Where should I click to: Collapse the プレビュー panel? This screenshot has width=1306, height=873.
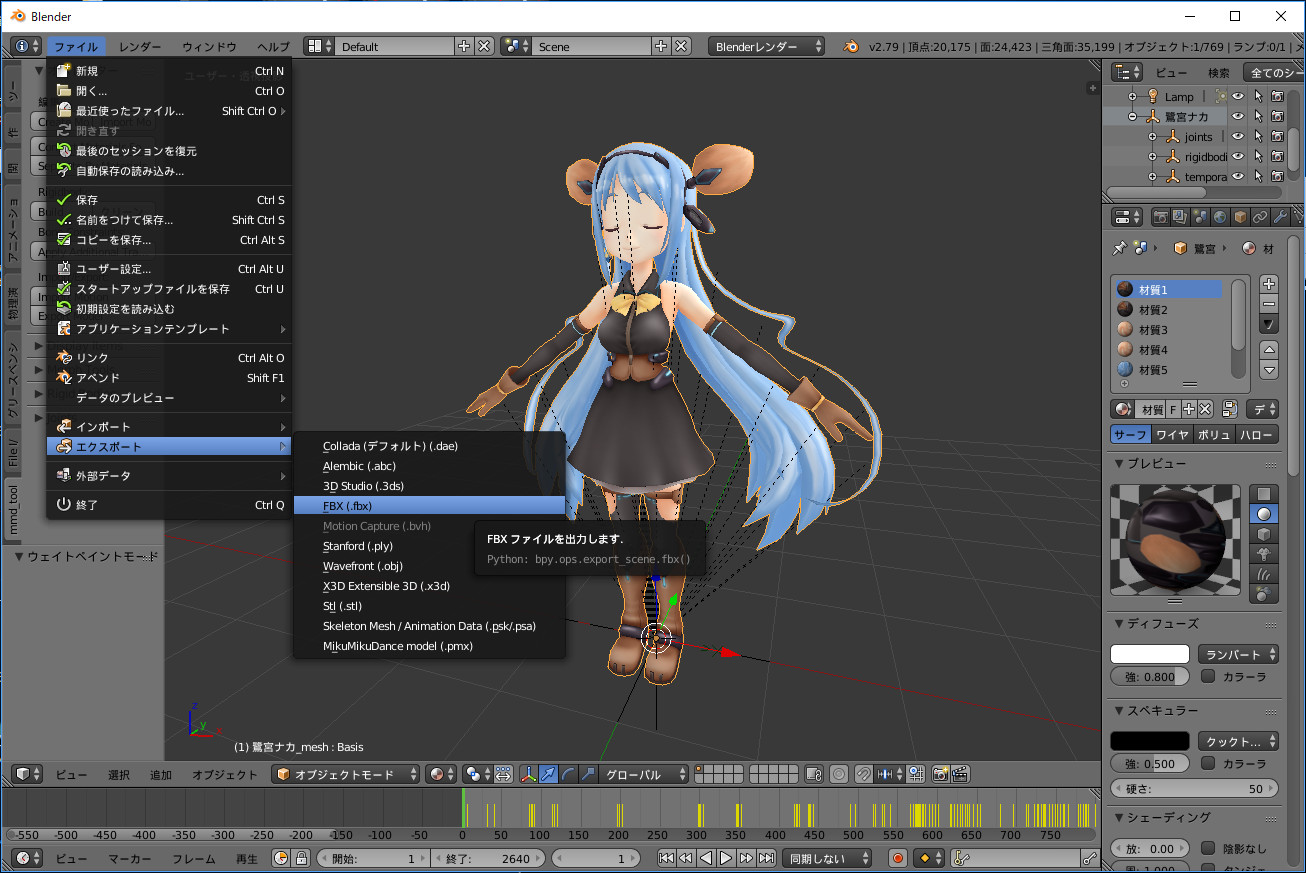[1119, 464]
